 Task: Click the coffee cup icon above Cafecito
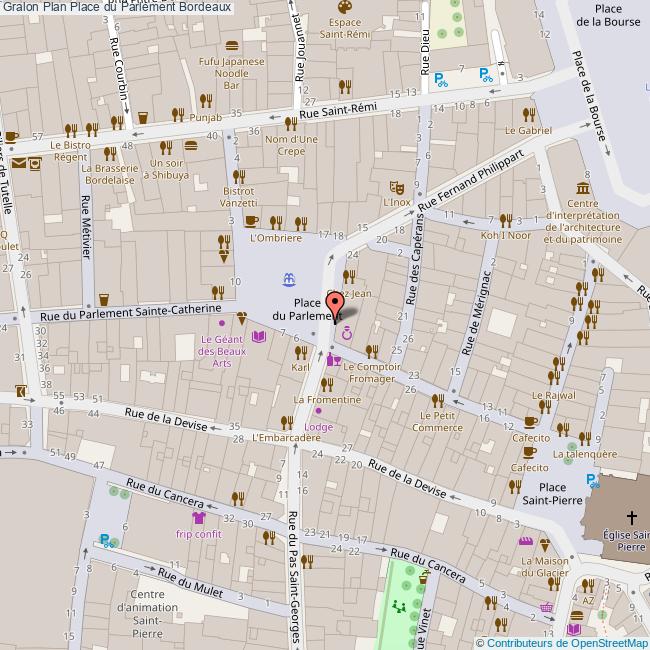pyautogui.click(x=529, y=421)
